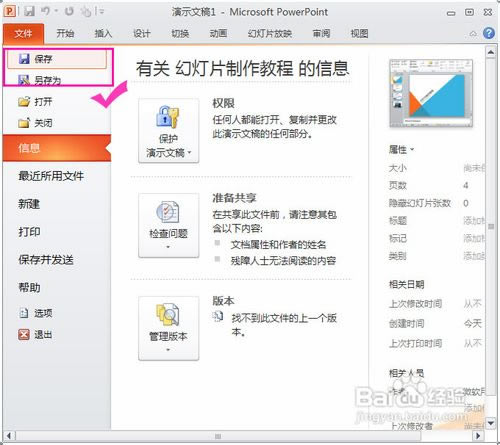Image resolution: width=500 pixels, height=445 pixels.
Task: Click the 页数 property label
Action: [x=398, y=185]
